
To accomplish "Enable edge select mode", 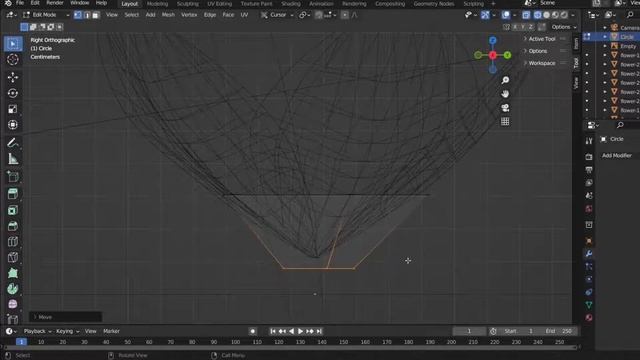I will pyautogui.click(x=87, y=15).
